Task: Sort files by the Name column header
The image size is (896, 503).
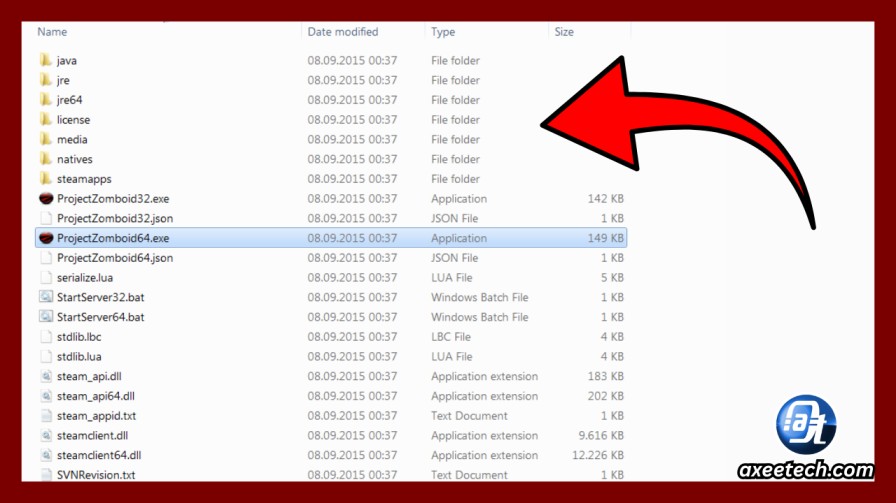Action: tap(52, 32)
